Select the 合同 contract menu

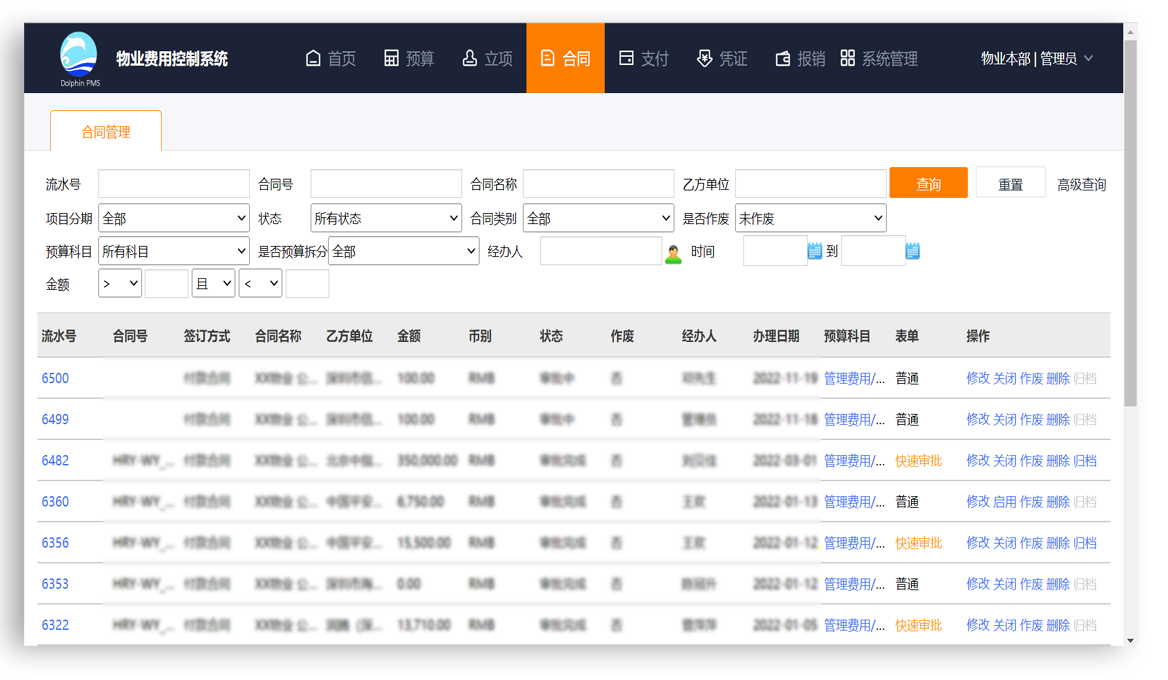tap(565, 58)
